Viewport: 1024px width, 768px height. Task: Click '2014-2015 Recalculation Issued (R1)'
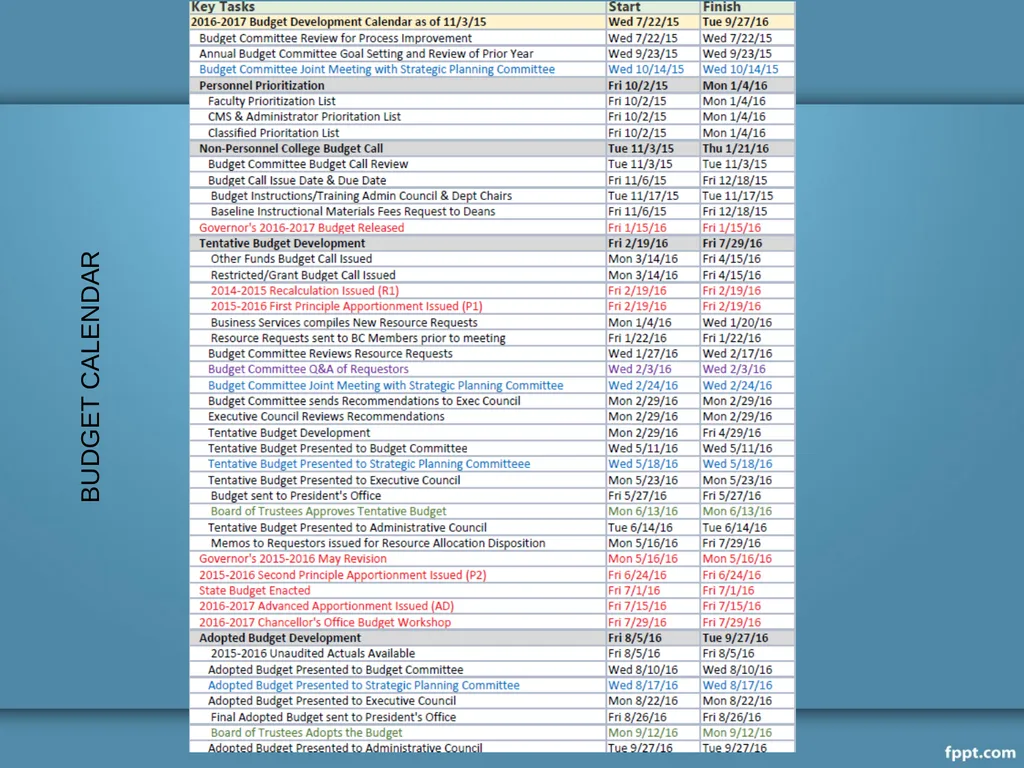click(x=304, y=291)
